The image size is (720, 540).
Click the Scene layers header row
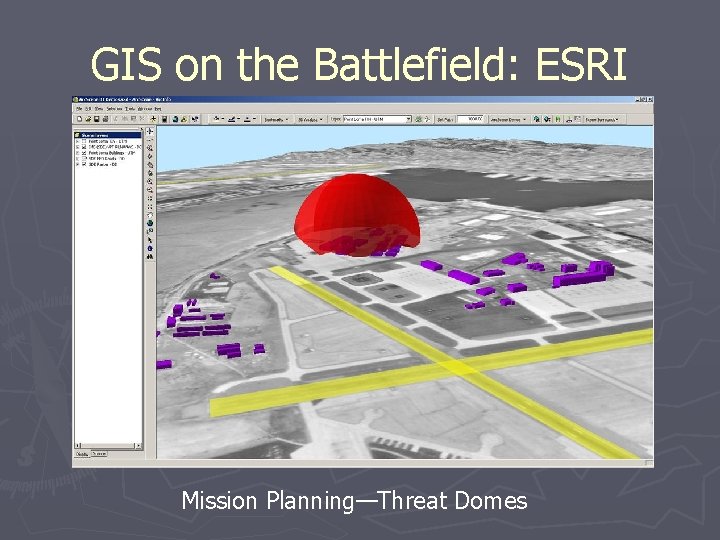(x=108, y=135)
